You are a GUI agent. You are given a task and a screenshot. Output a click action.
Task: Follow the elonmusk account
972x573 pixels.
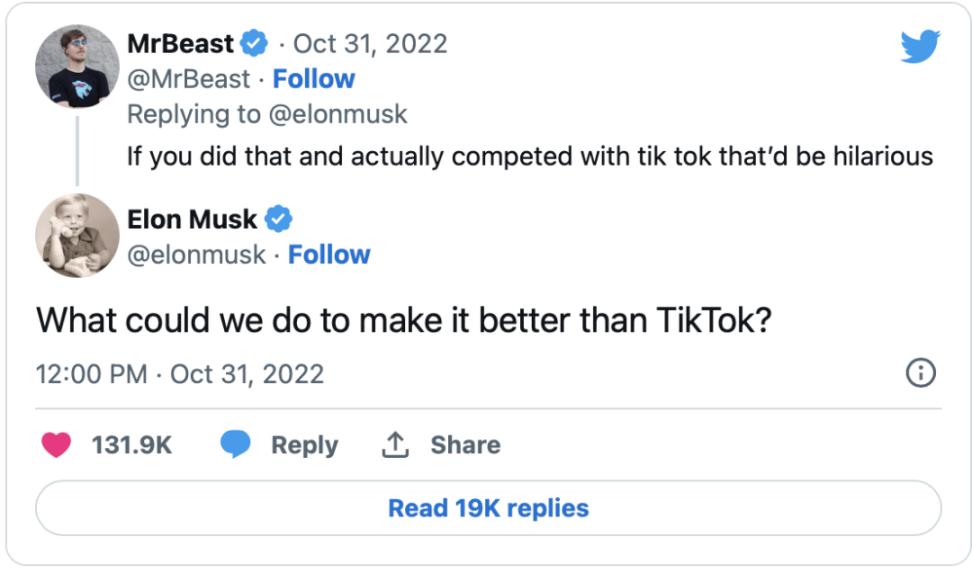[329, 255]
